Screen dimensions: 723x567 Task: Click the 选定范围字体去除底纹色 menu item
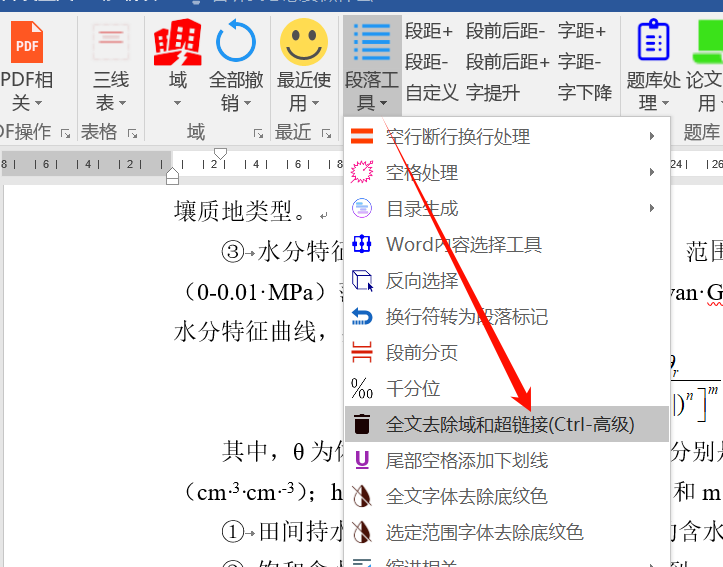[506, 532]
